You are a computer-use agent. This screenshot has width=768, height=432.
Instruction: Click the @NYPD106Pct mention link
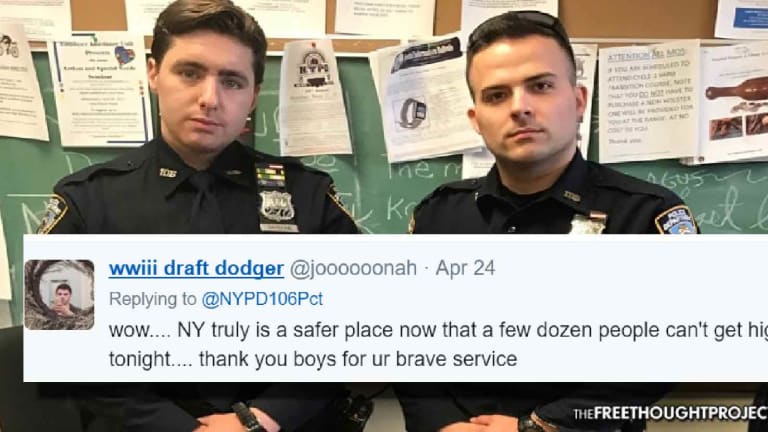(262, 299)
